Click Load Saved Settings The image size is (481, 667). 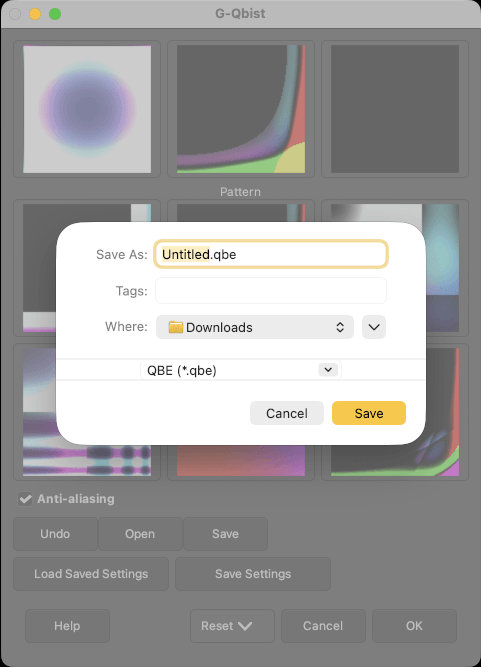(x=91, y=574)
